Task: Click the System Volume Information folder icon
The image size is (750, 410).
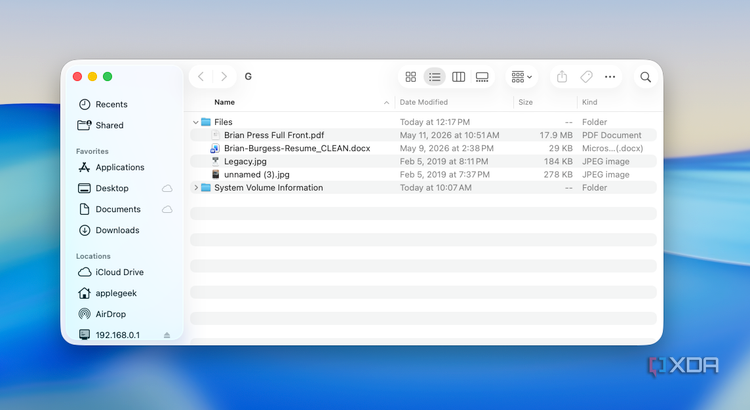Action: [206, 188]
